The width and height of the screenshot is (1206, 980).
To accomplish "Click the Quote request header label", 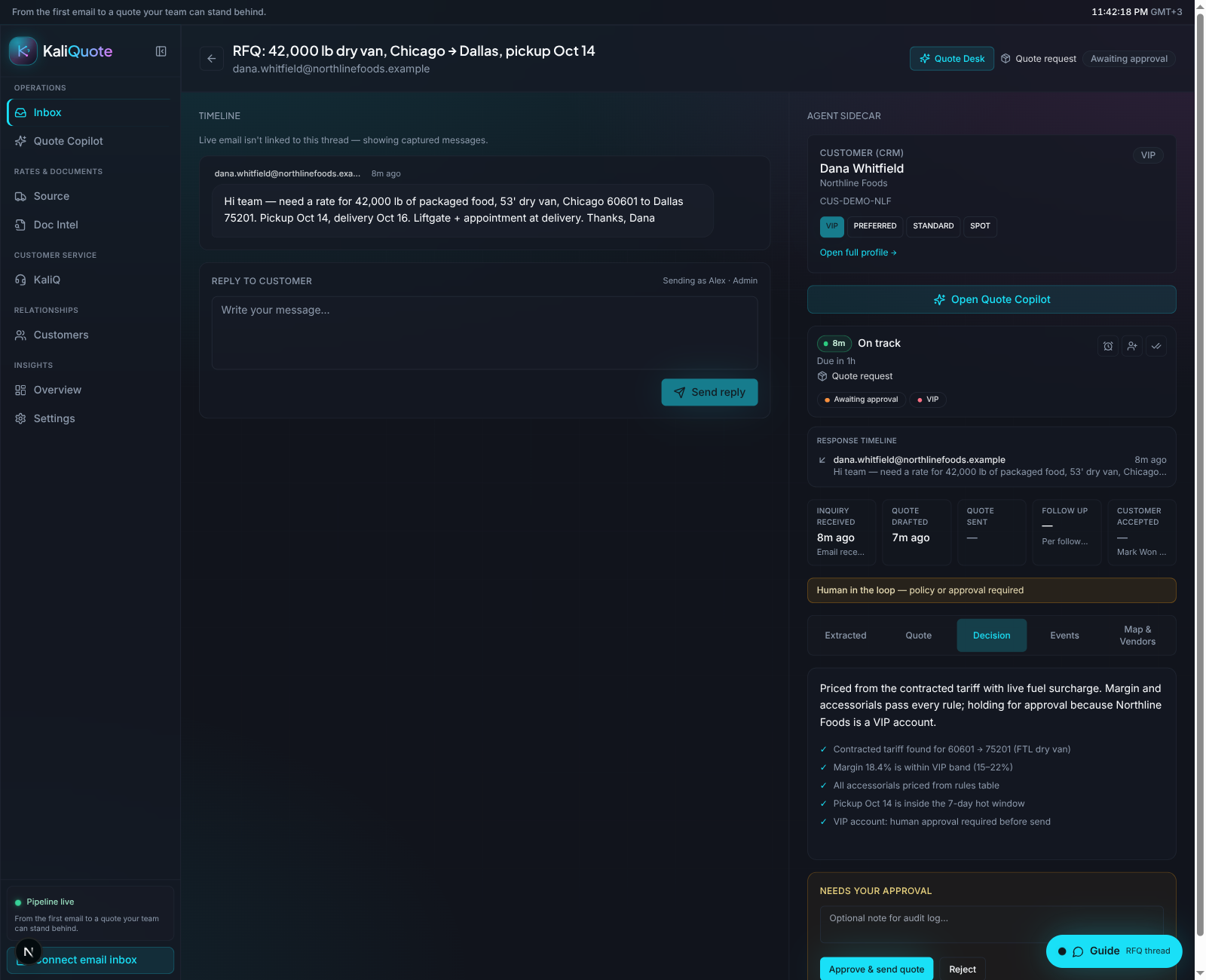I will [x=1039, y=59].
